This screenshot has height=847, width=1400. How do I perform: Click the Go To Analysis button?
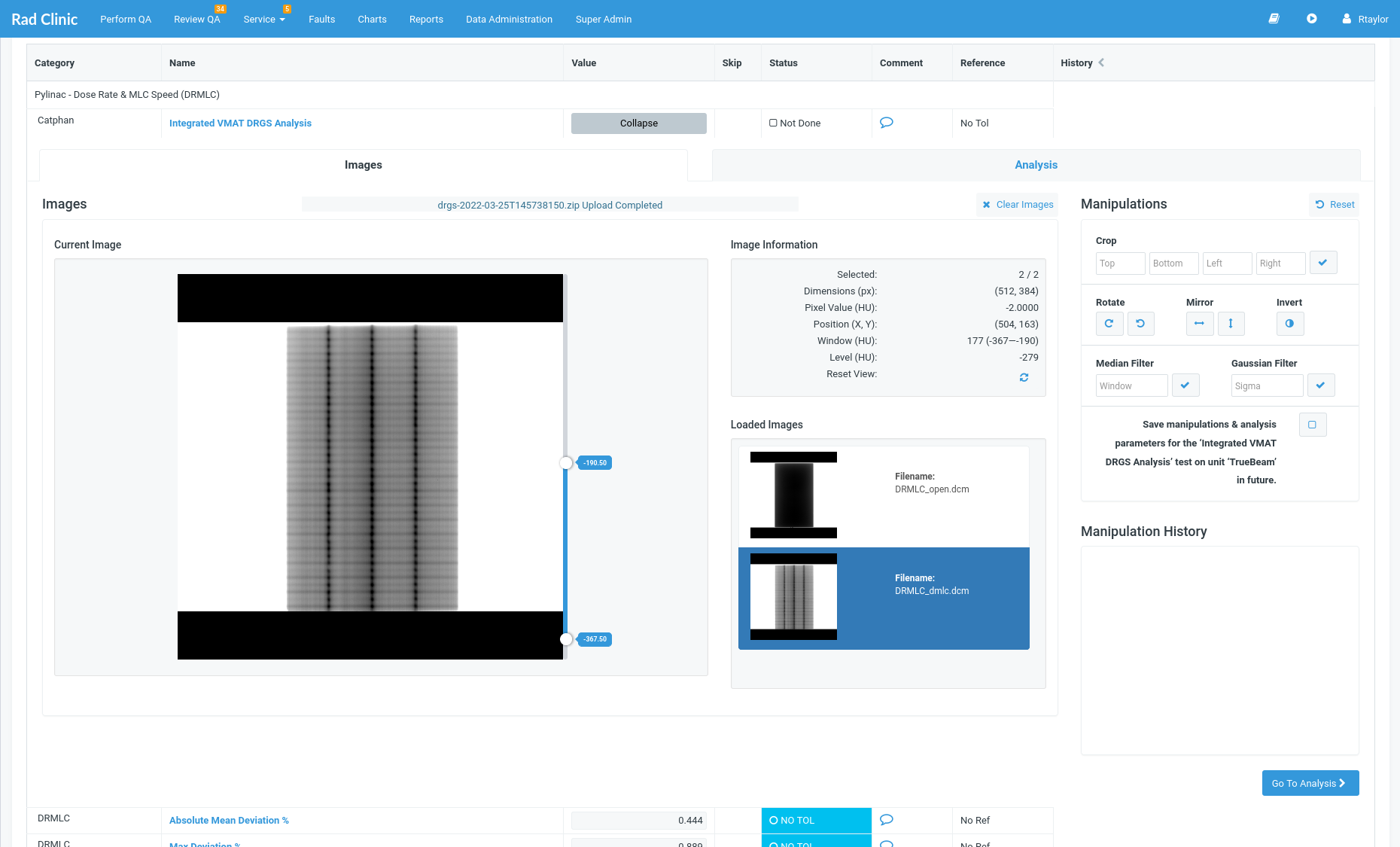(1310, 783)
